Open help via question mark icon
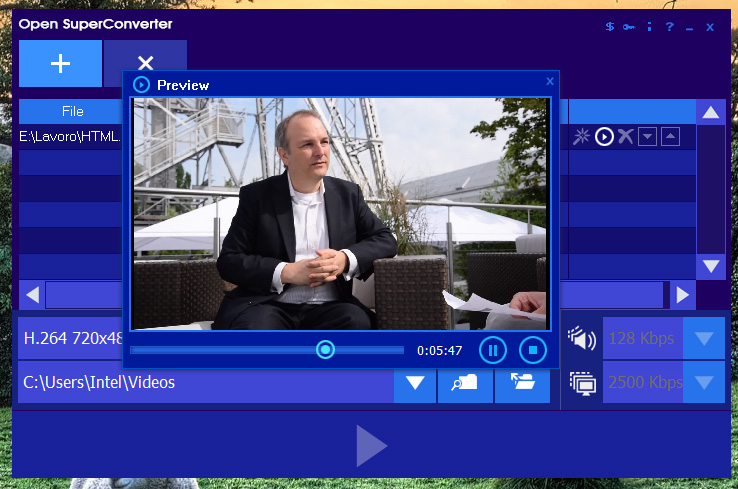This screenshot has height=489, width=738. [669, 27]
